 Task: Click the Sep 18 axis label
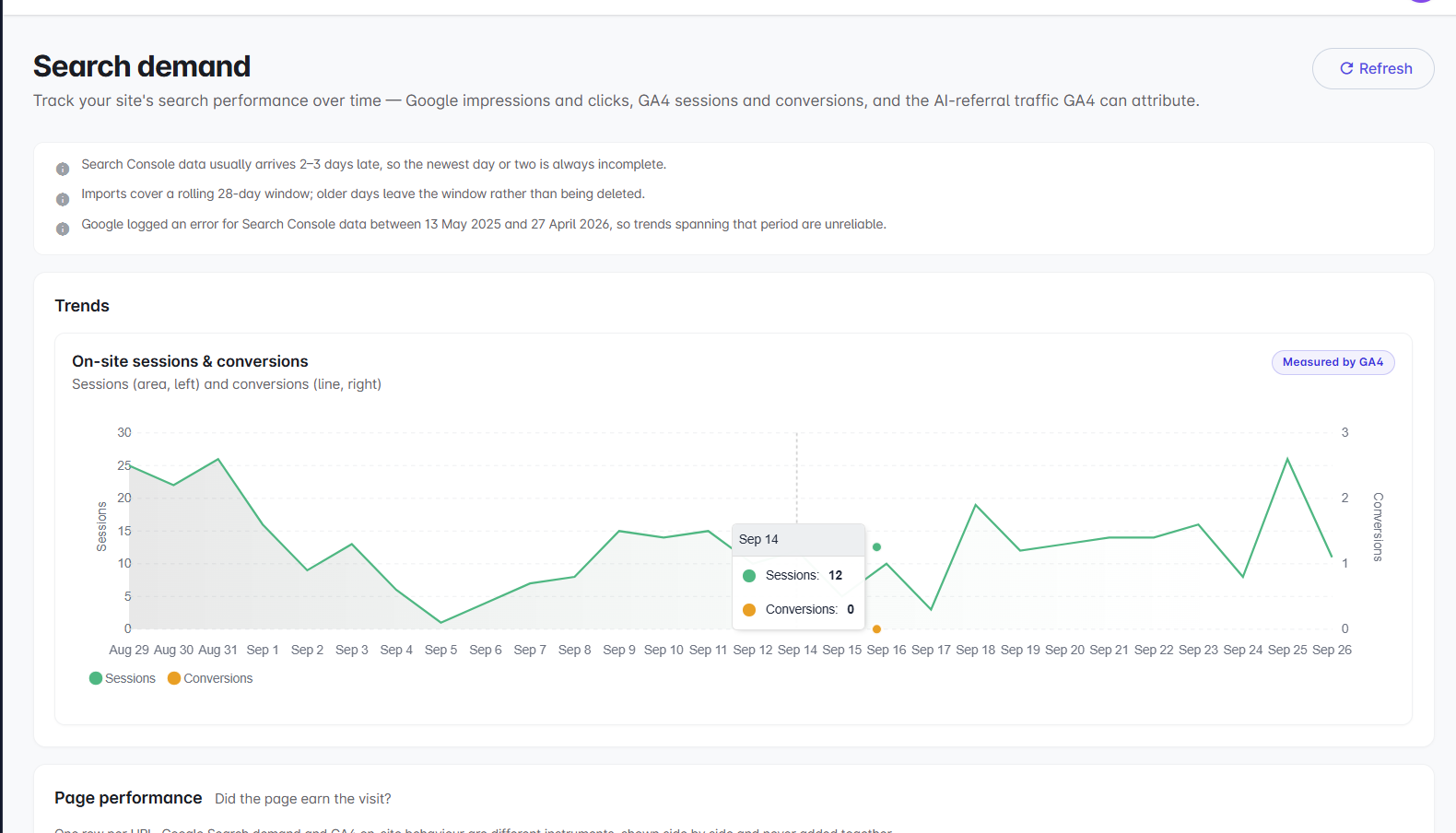coord(976,650)
